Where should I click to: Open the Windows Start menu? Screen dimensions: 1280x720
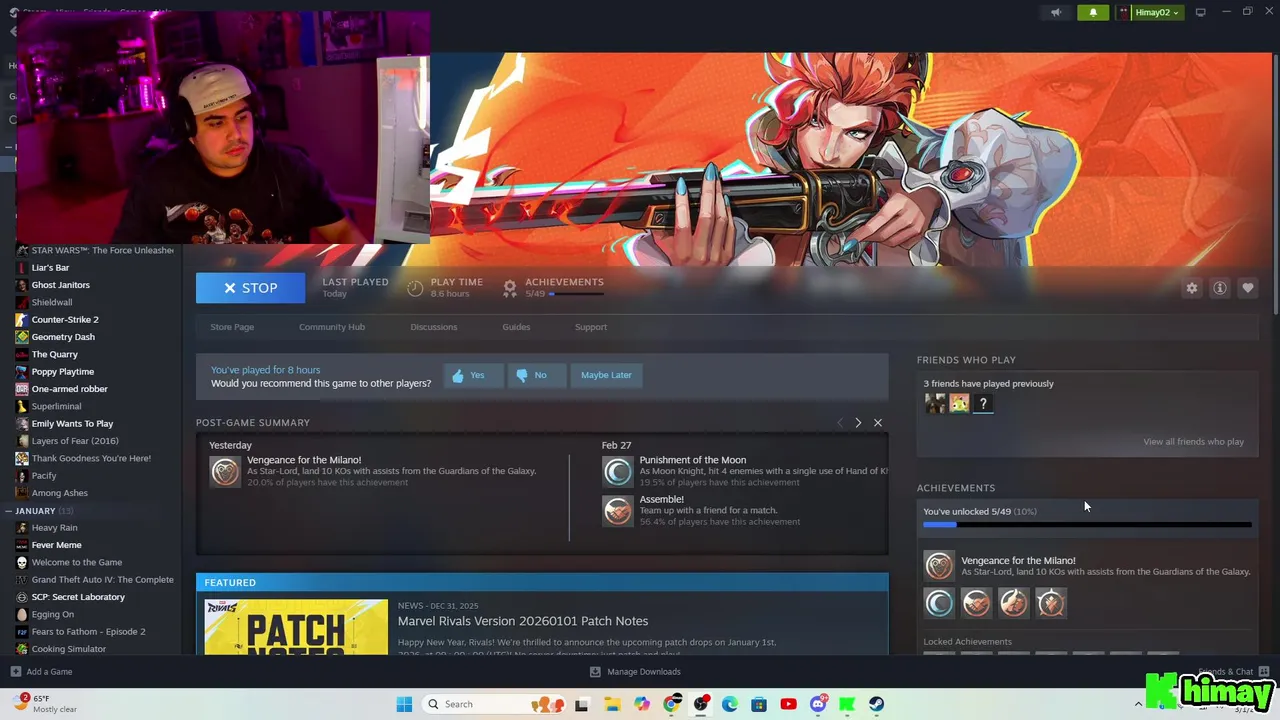pyautogui.click(x=404, y=704)
